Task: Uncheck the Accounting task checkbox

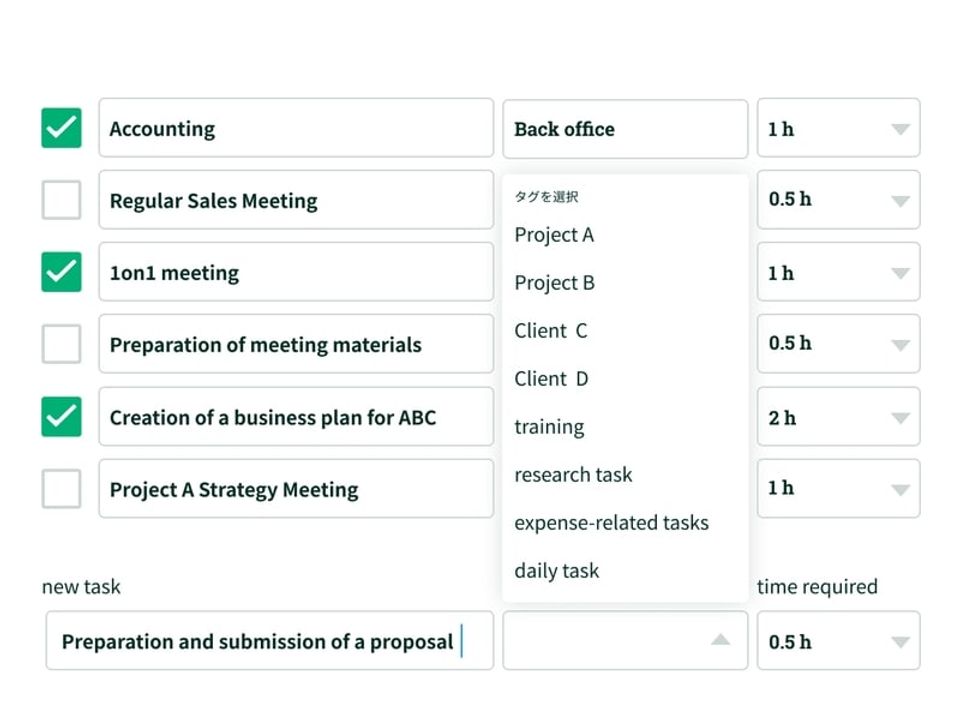Action: [61, 128]
